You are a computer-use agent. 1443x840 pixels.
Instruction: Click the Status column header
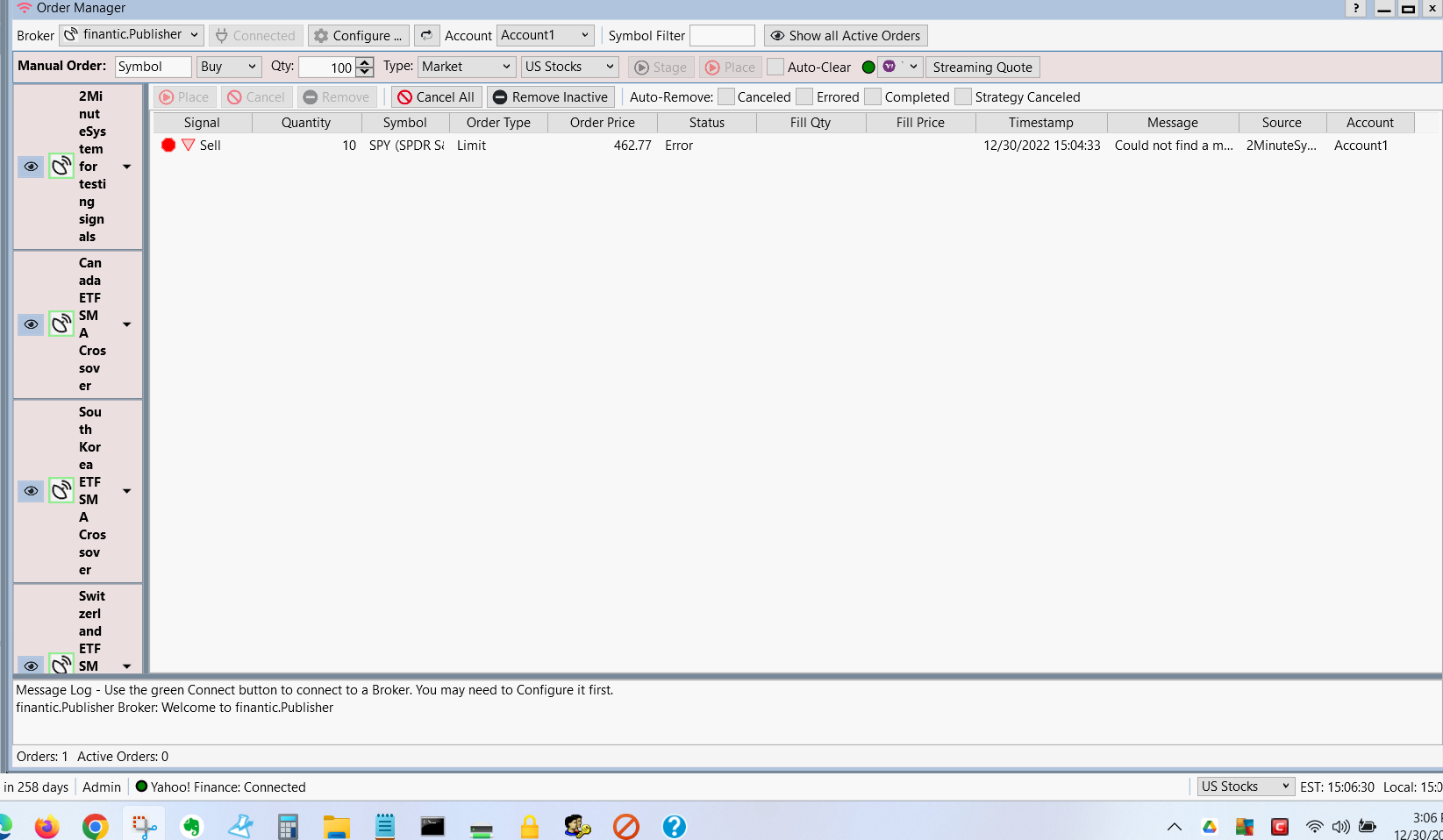pos(706,123)
